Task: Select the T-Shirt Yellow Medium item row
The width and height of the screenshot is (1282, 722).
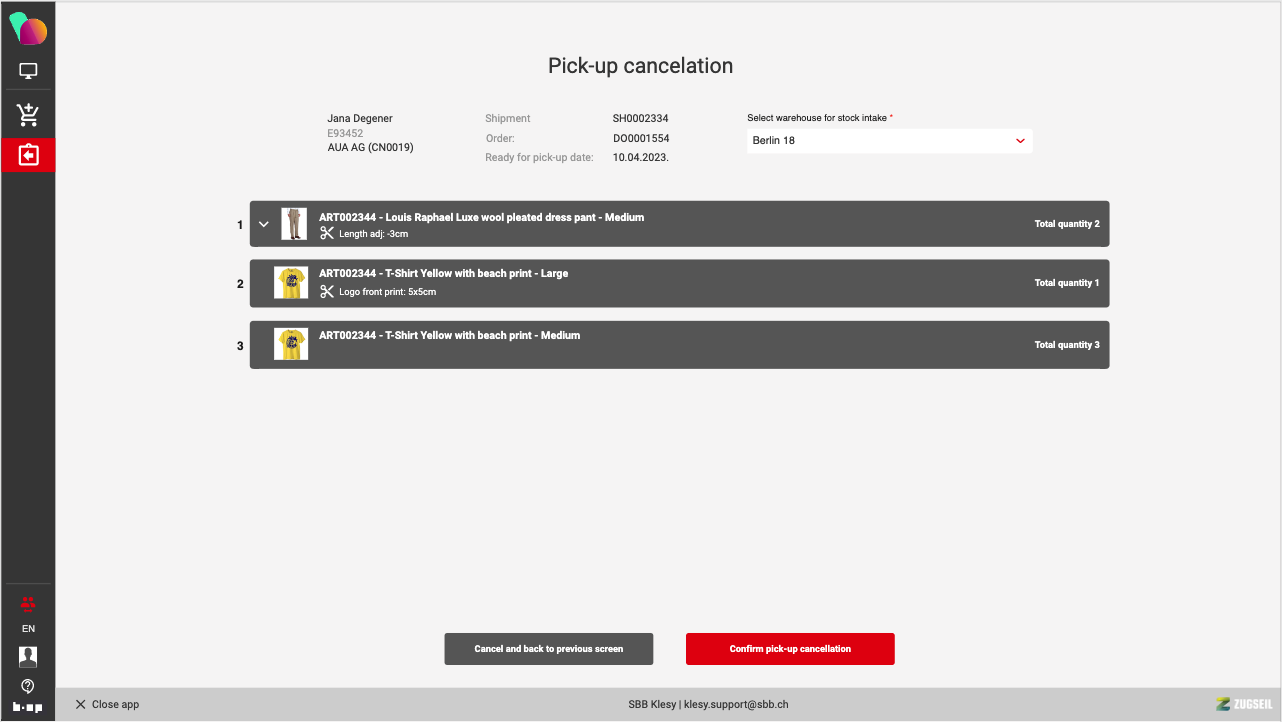Action: pyautogui.click(x=678, y=345)
